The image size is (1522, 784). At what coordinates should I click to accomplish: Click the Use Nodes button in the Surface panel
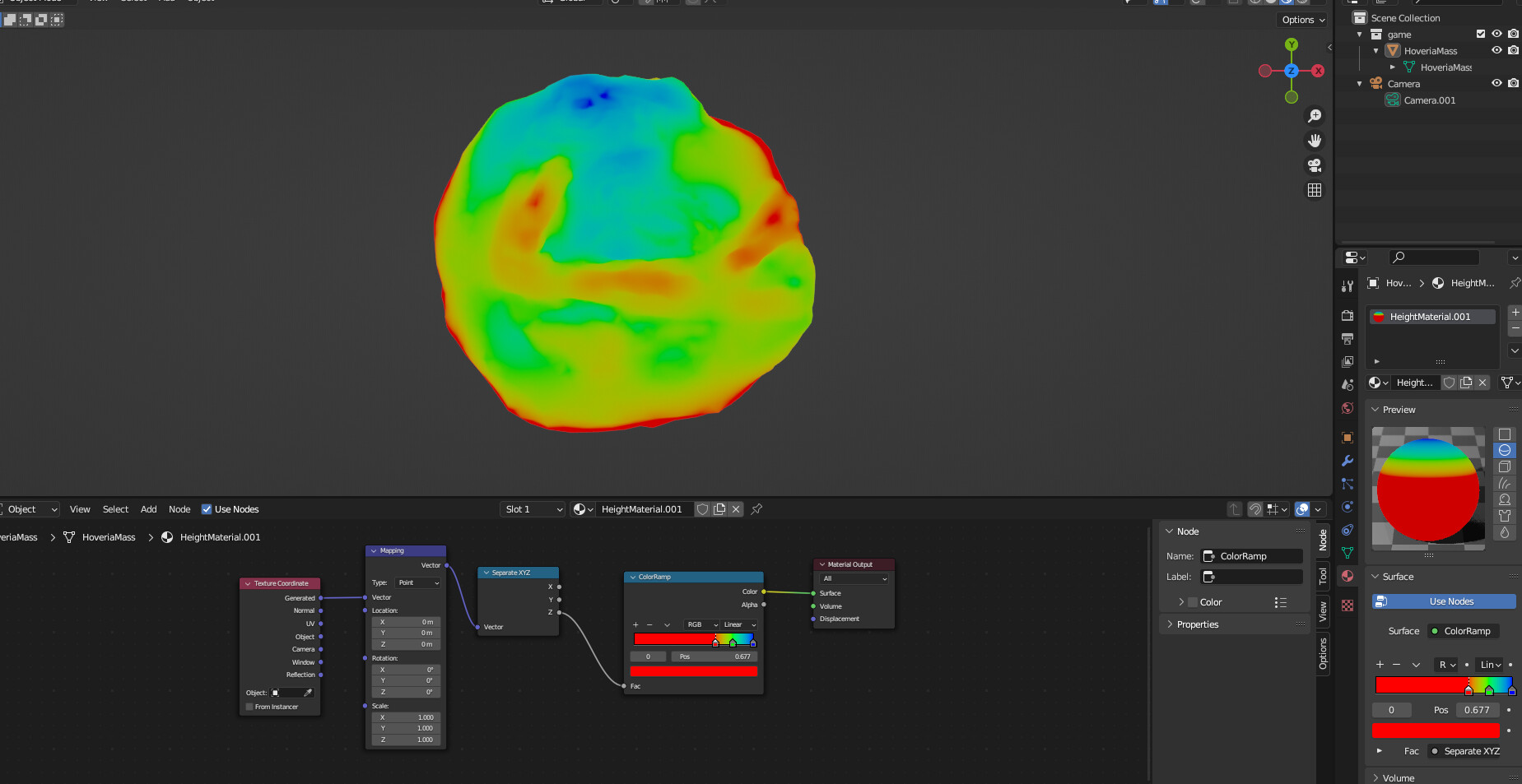[1442, 601]
